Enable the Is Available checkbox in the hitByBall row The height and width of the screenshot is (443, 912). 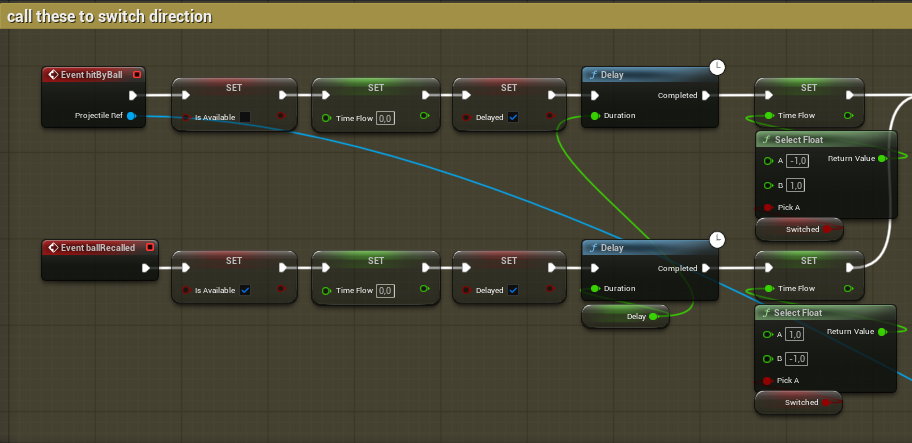245,117
